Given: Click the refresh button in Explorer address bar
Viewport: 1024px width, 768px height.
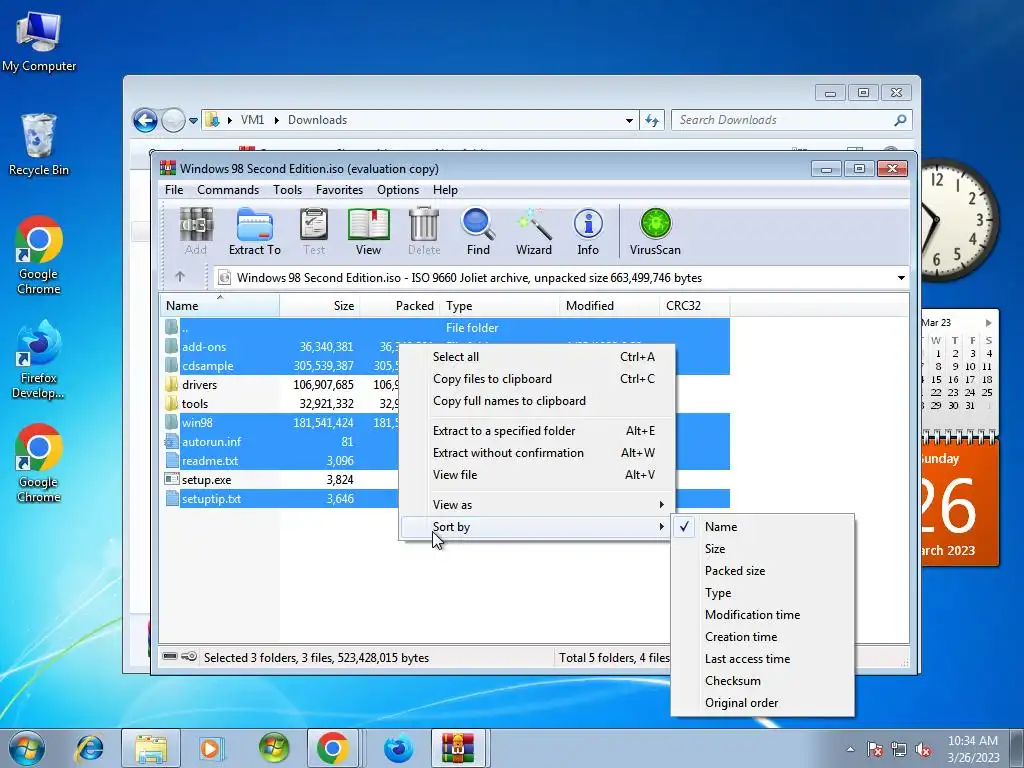Looking at the screenshot, I should (652, 120).
